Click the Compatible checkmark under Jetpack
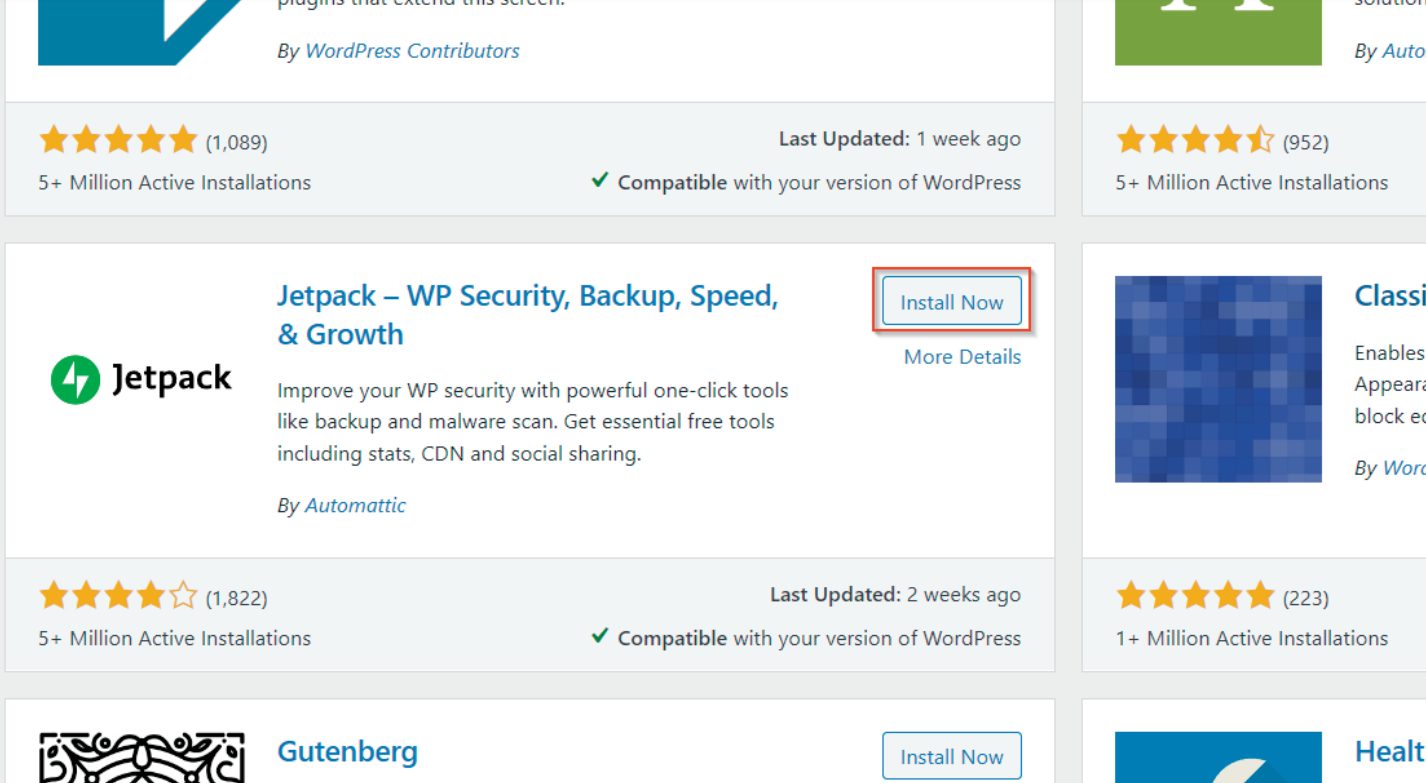Viewport: 1426px width, 783px height. coord(601,638)
